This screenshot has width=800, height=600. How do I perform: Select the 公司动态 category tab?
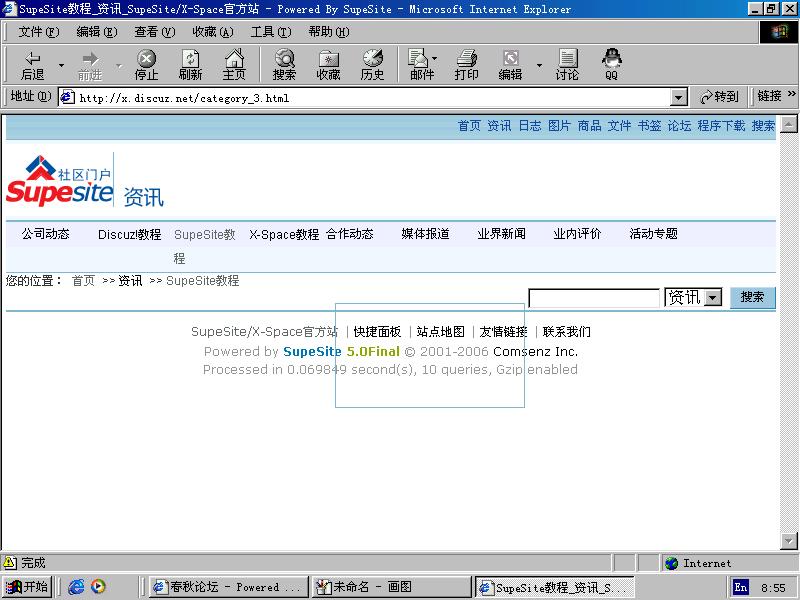point(45,234)
